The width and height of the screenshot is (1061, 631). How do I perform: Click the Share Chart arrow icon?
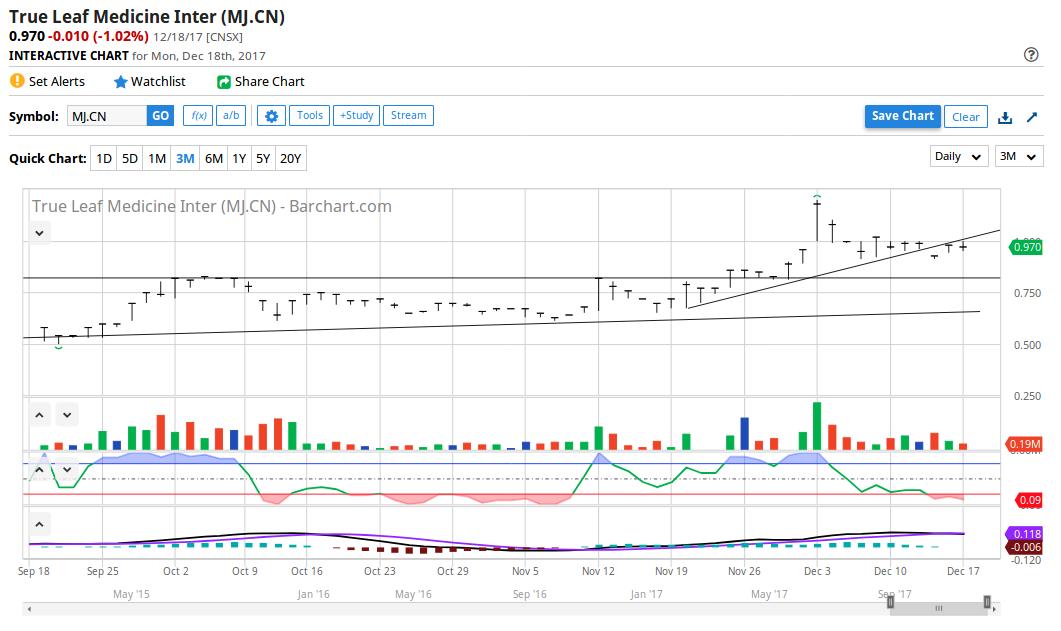pyautogui.click(x=223, y=82)
